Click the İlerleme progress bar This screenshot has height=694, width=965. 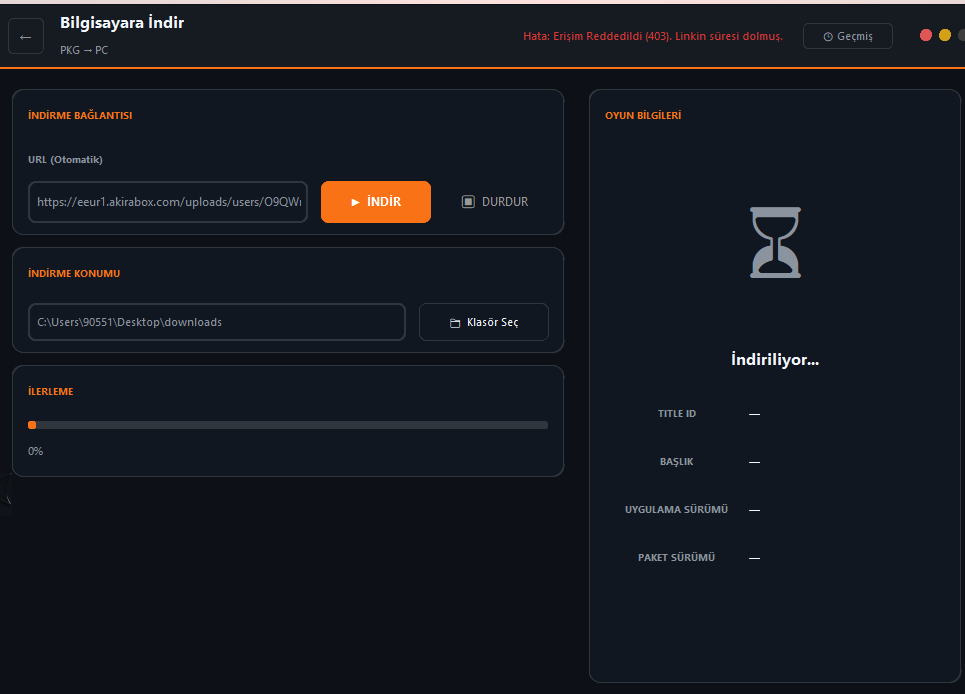[288, 425]
